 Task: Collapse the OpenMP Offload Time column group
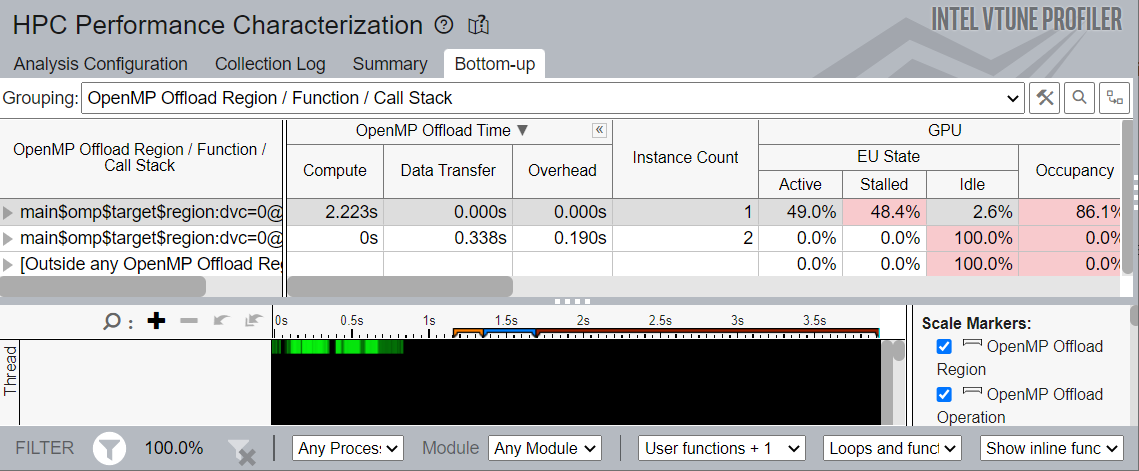tap(599, 130)
